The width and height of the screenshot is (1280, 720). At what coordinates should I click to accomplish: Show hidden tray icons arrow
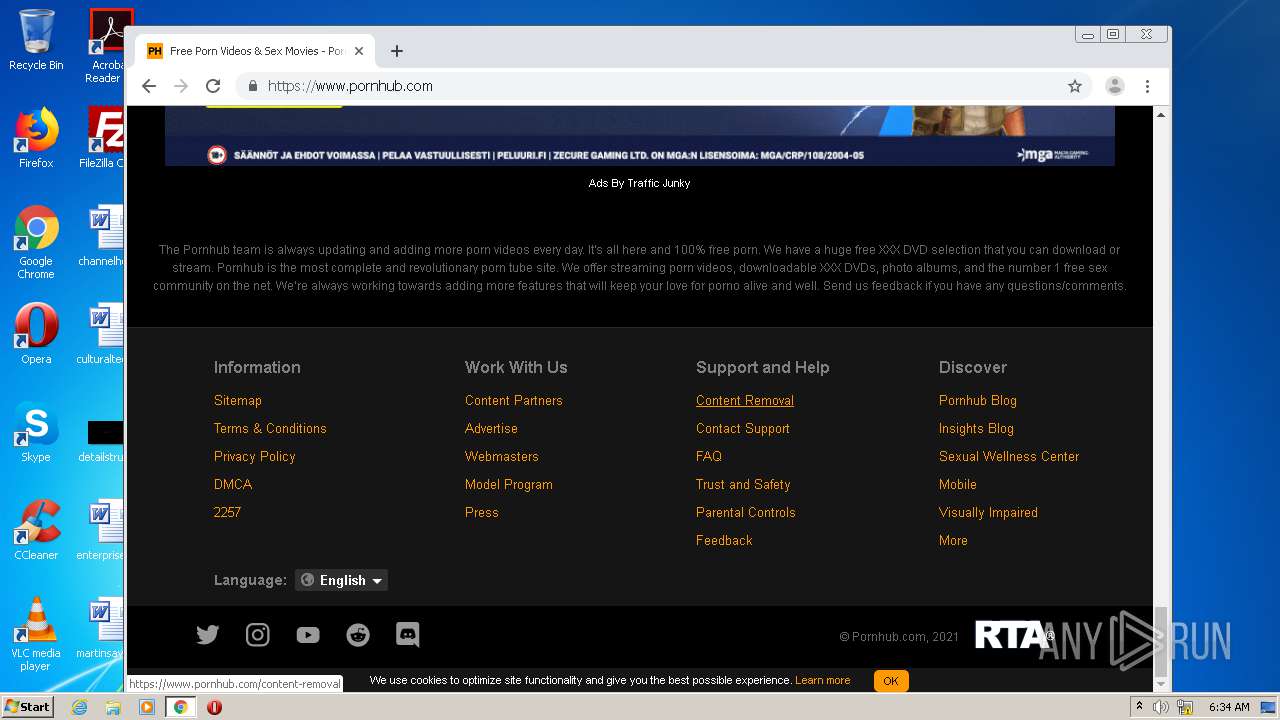1139,707
